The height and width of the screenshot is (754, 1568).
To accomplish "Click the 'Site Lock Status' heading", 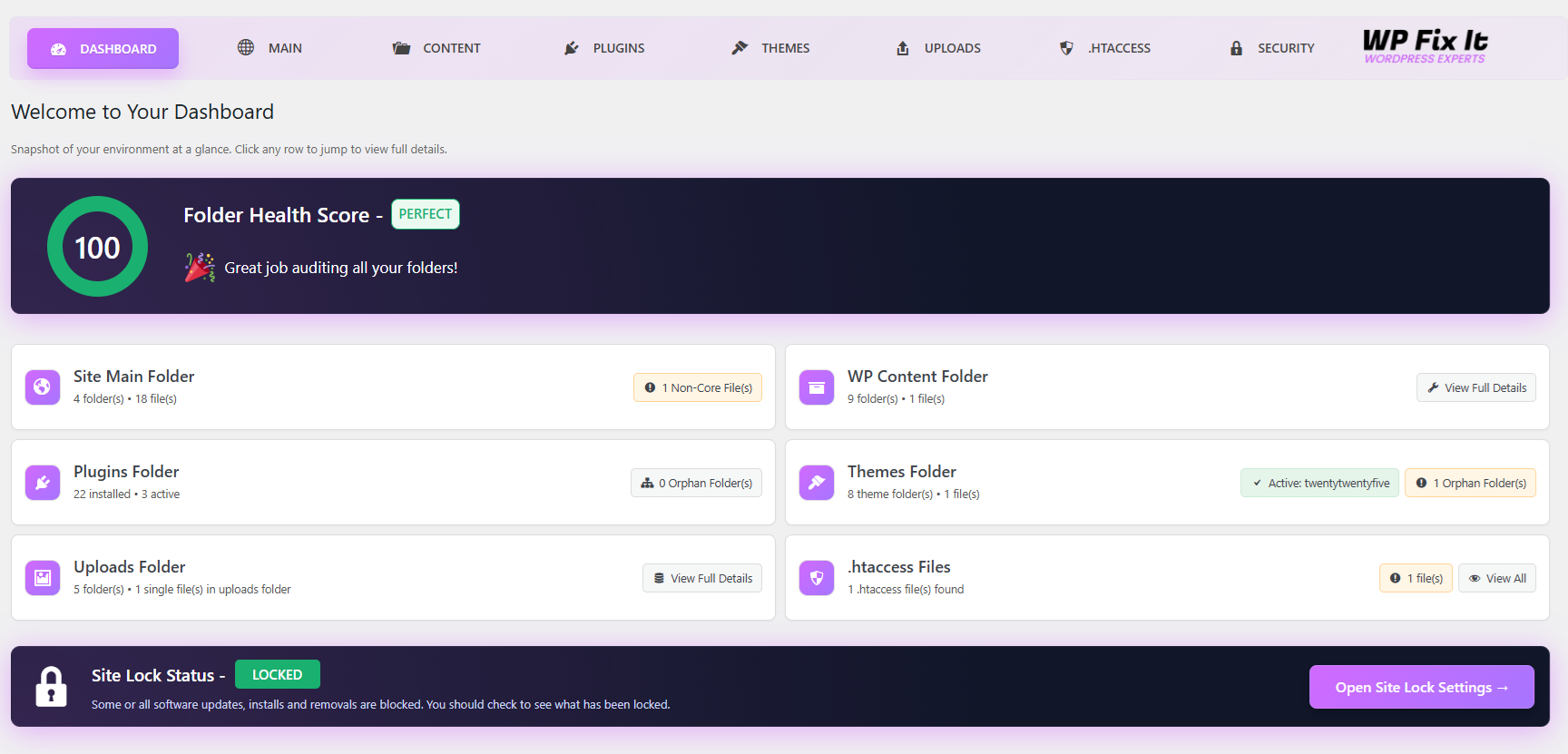I will click(x=153, y=675).
